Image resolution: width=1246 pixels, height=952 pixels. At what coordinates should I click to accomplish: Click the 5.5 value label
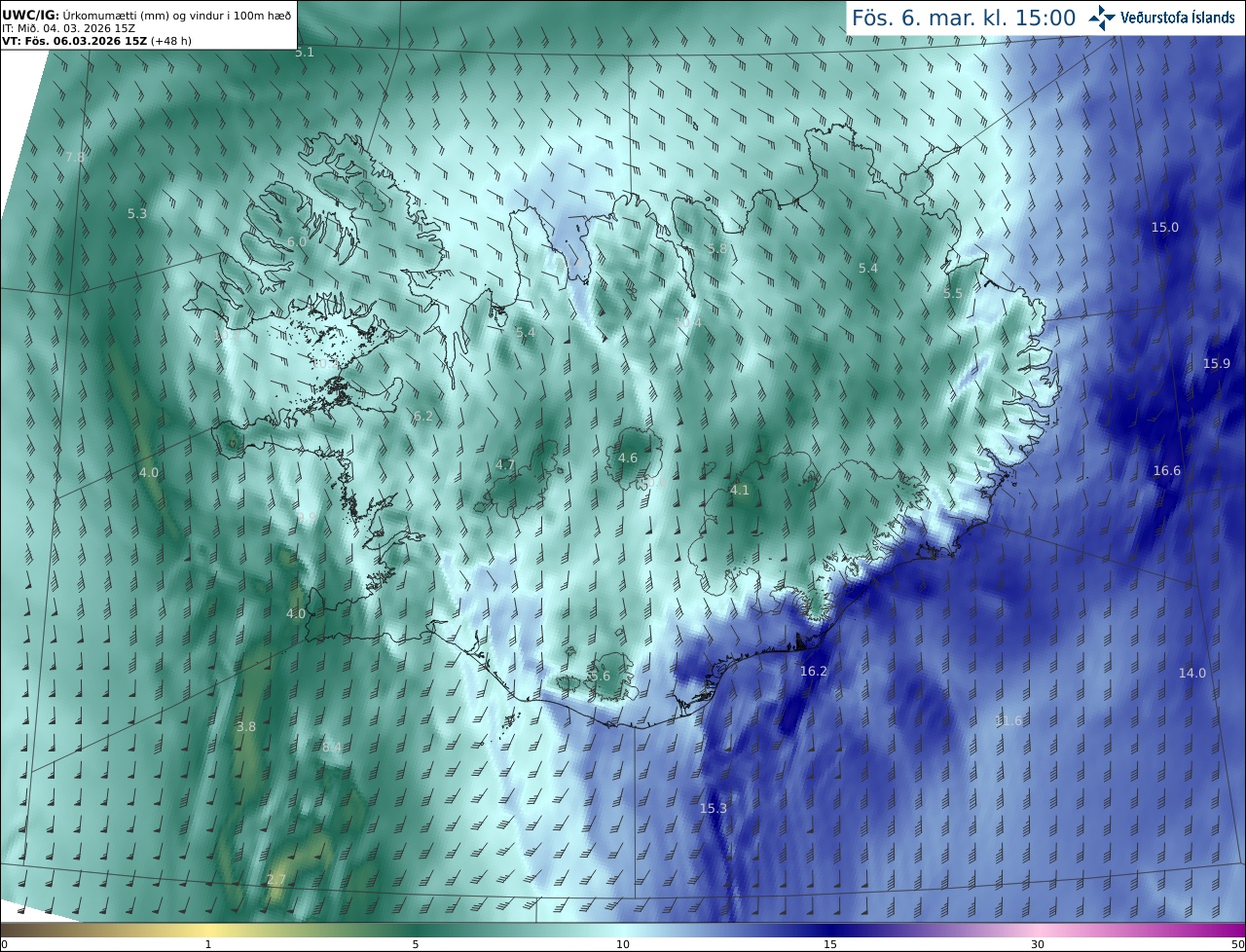[x=953, y=294]
